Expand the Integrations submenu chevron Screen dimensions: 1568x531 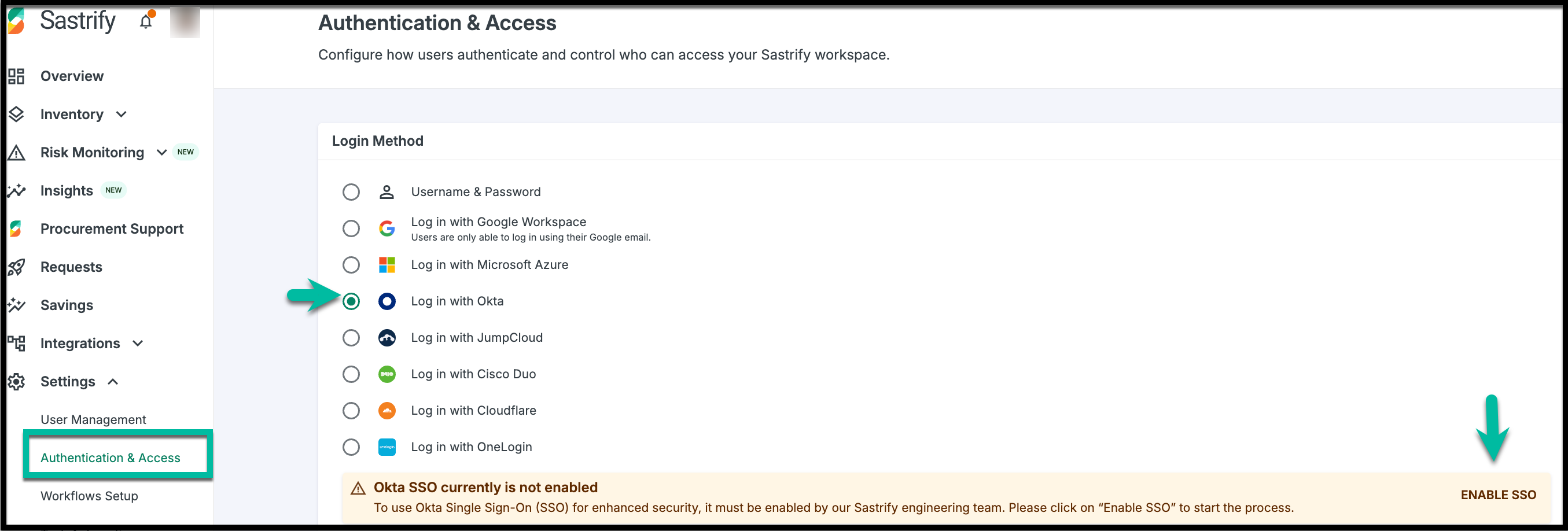pos(138,344)
